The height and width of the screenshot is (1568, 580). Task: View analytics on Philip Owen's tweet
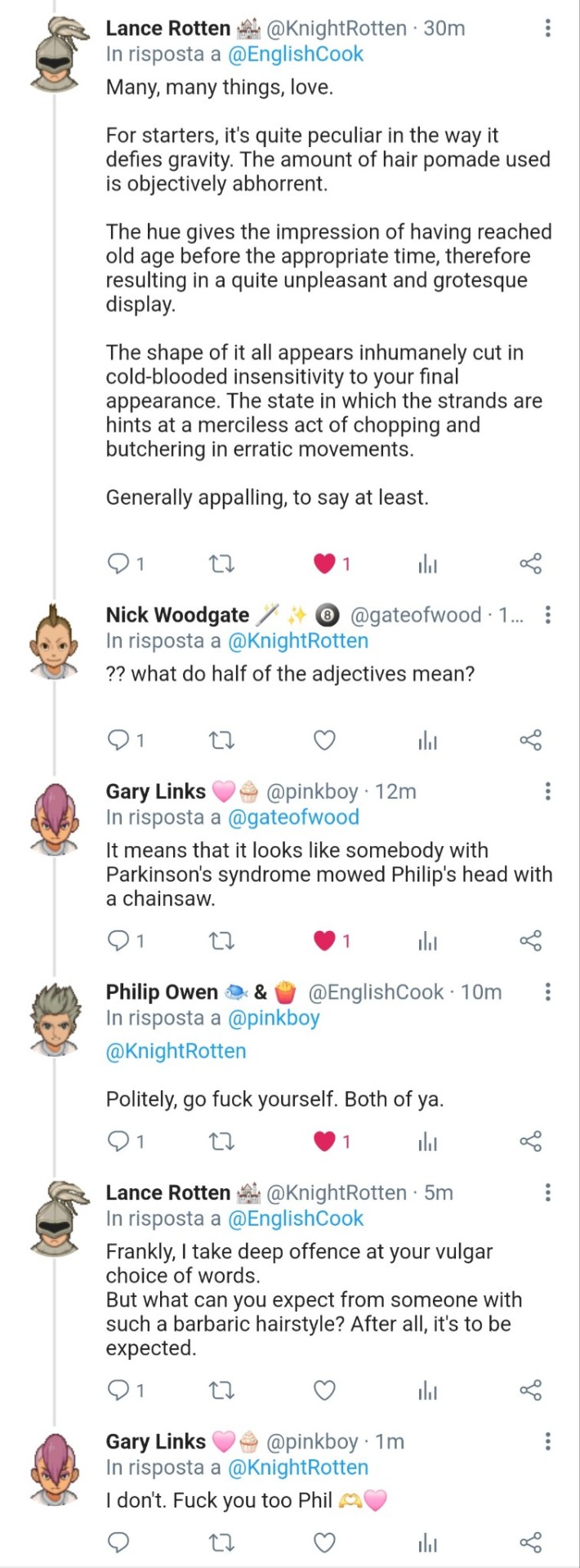[x=427, y=1141]
